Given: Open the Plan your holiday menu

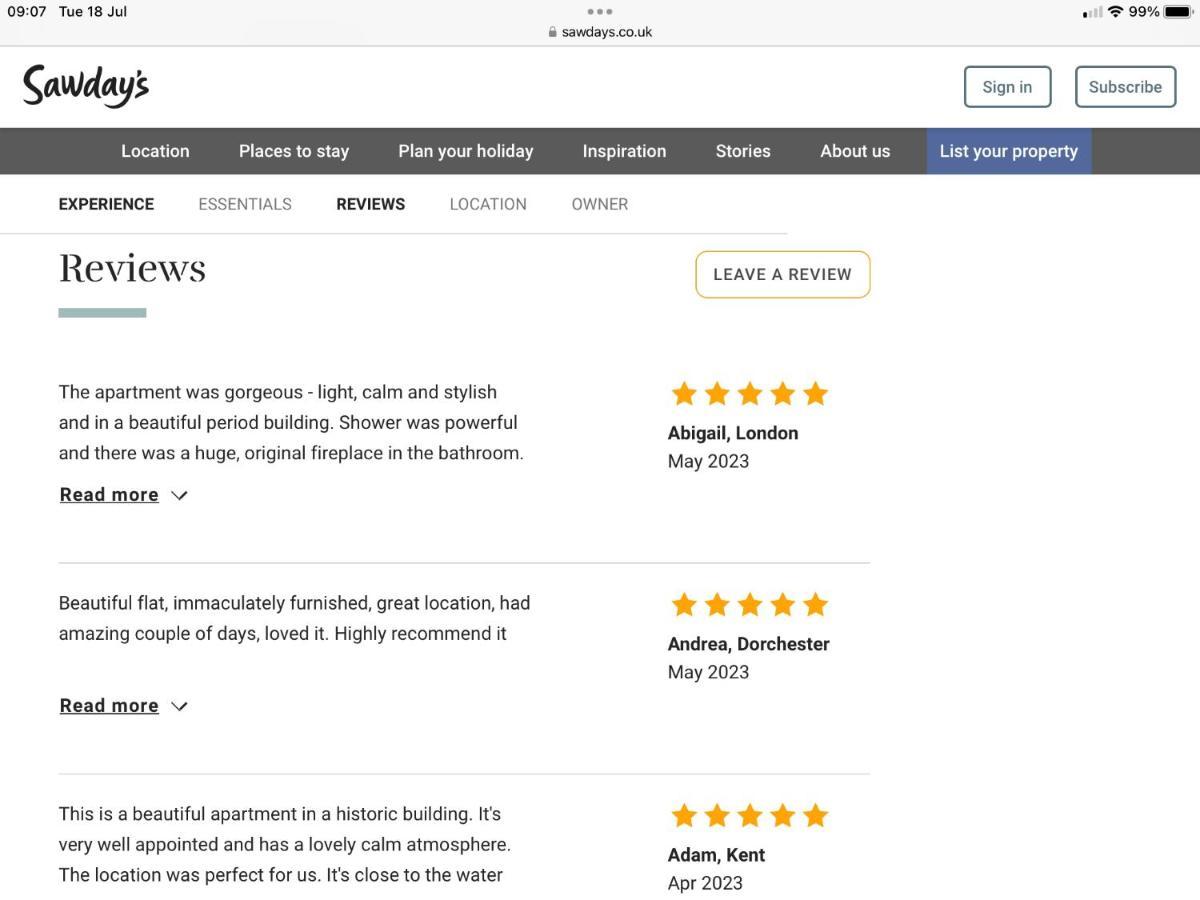Looking at the screenshot, I should coord(466,151).
